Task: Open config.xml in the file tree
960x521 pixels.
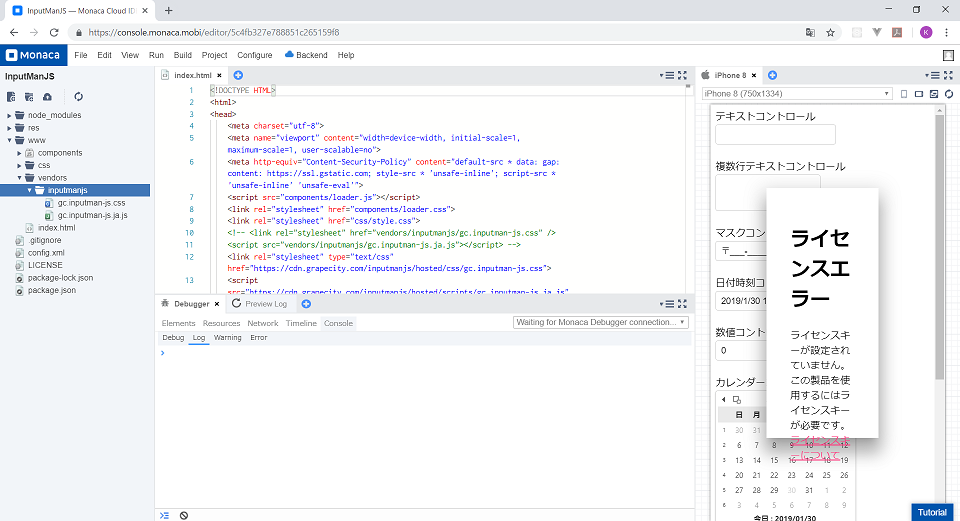Action: click(x=46, y=253)
